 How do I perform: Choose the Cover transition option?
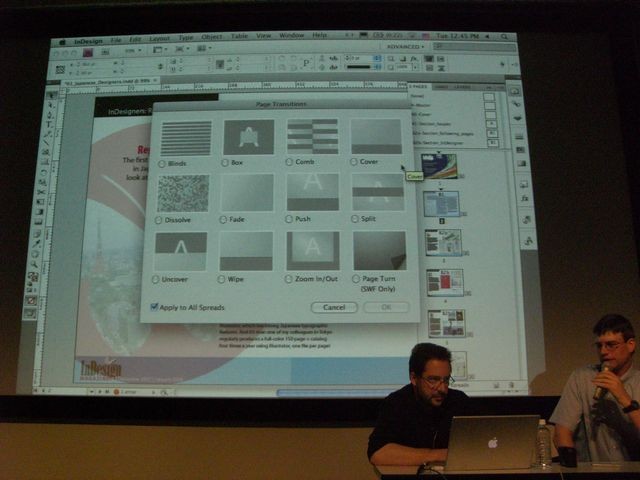[354, 162]
